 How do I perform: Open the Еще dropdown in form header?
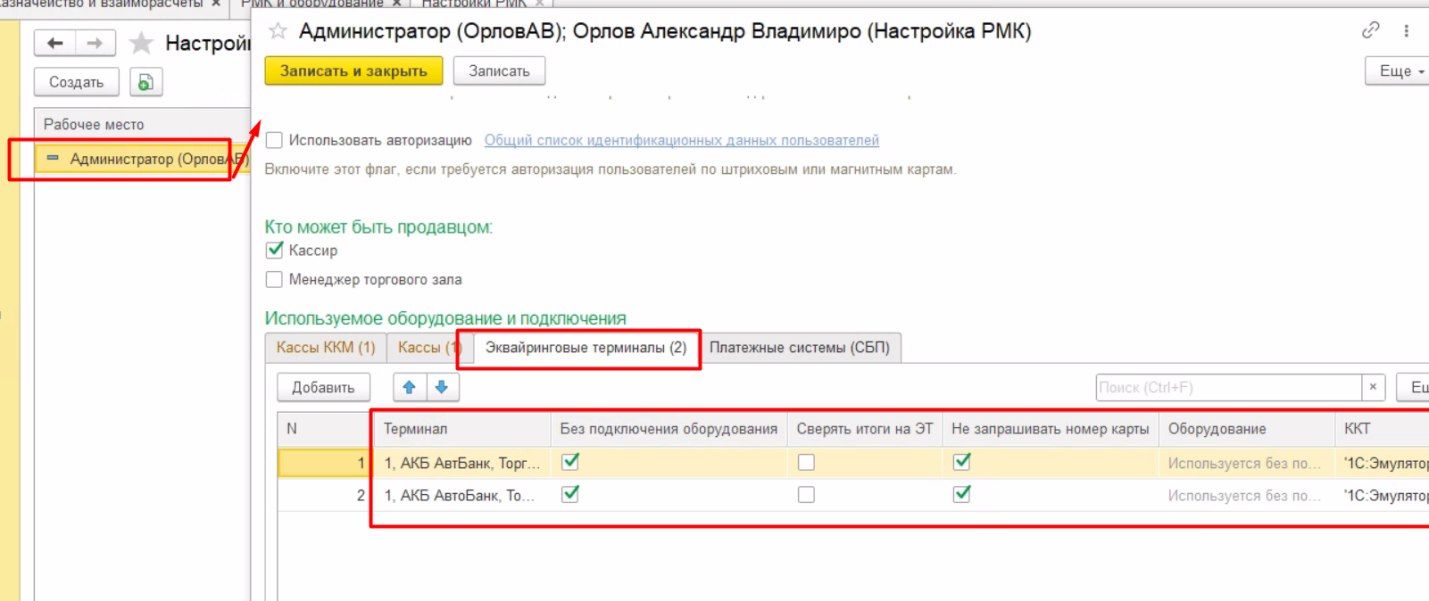tap(1398, 71)
